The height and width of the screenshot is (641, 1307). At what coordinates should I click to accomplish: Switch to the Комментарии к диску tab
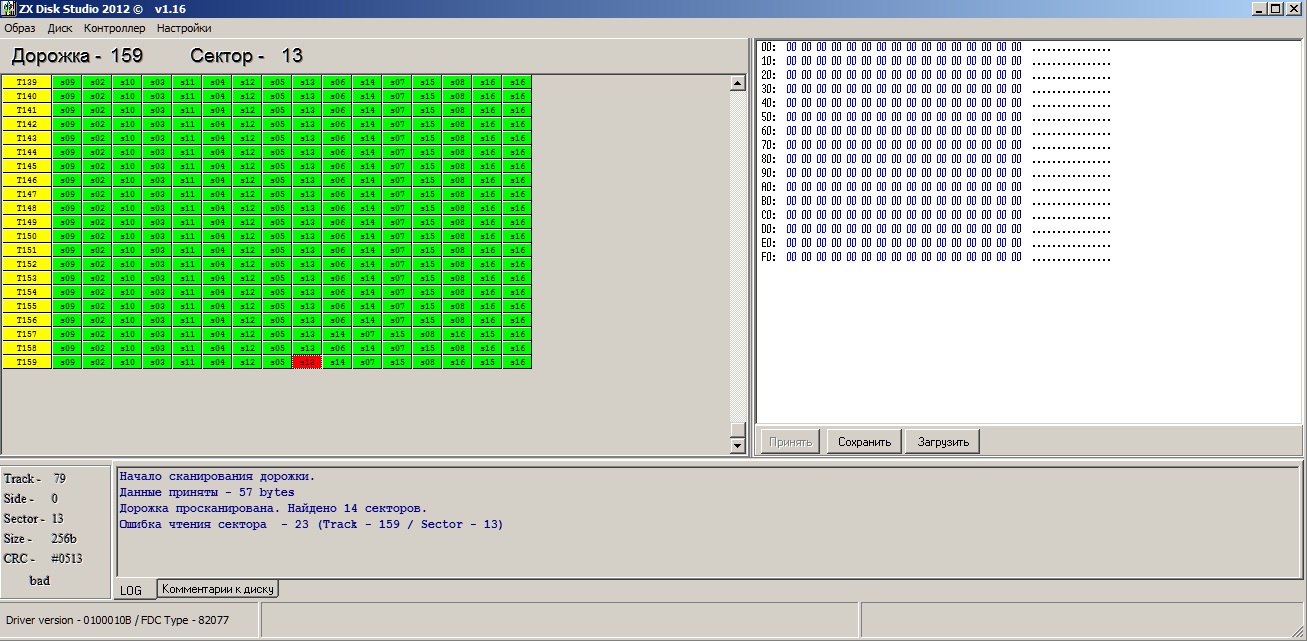click(x=217, y=589)
